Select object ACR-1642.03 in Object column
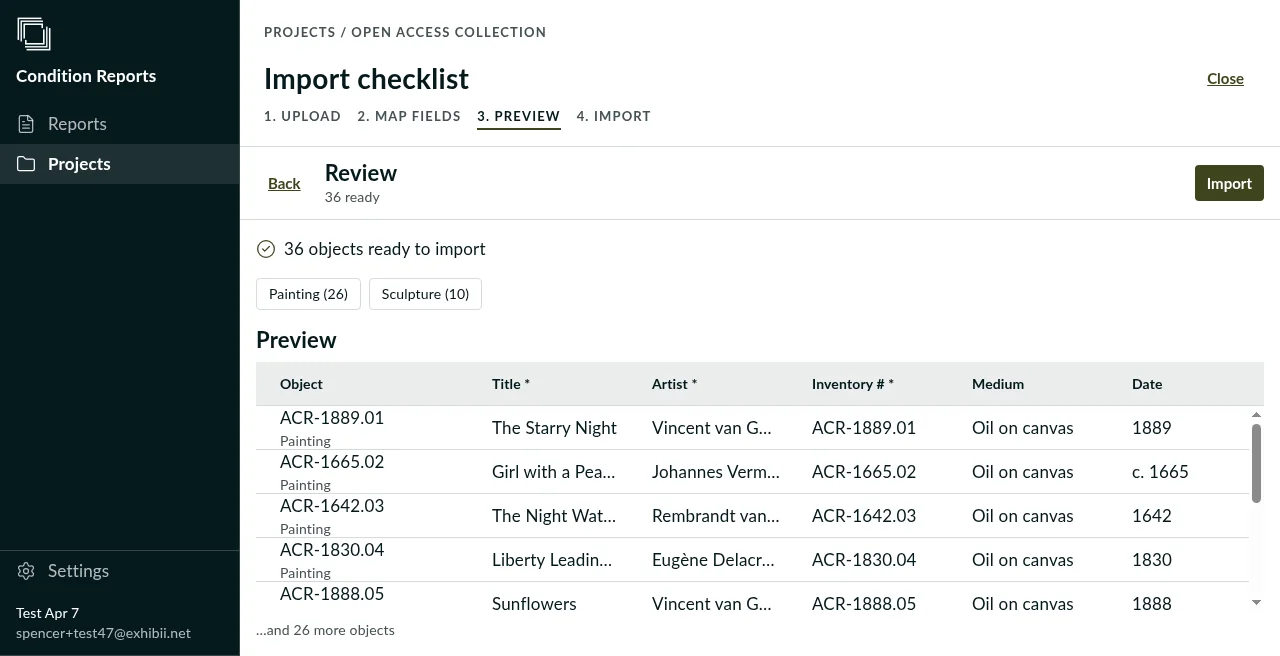The width and height of the screenshot is (1280, 656). click(332, 506)
